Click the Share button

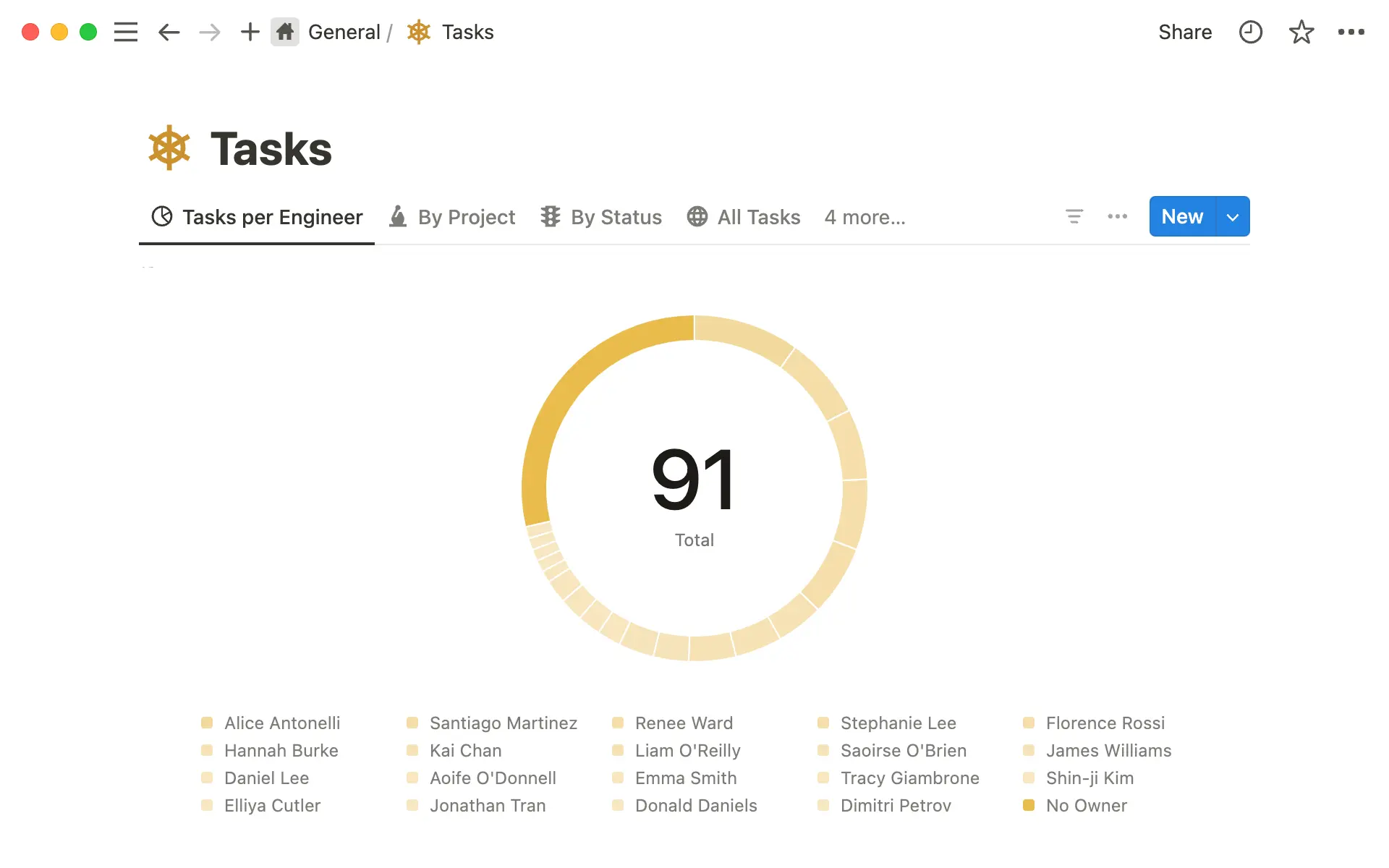point(1185,32)
